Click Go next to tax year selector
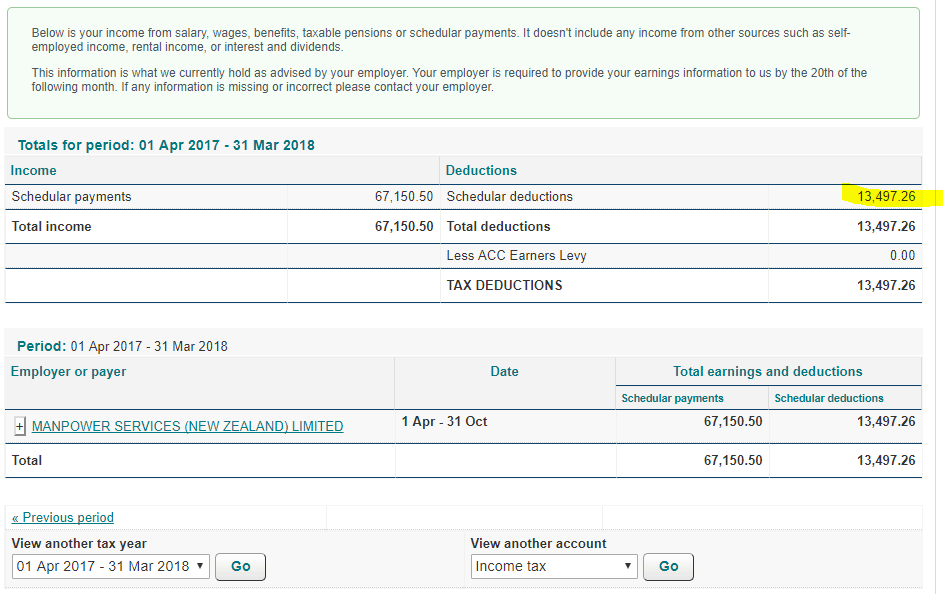The image size is (943, 594). coord(241,566)
